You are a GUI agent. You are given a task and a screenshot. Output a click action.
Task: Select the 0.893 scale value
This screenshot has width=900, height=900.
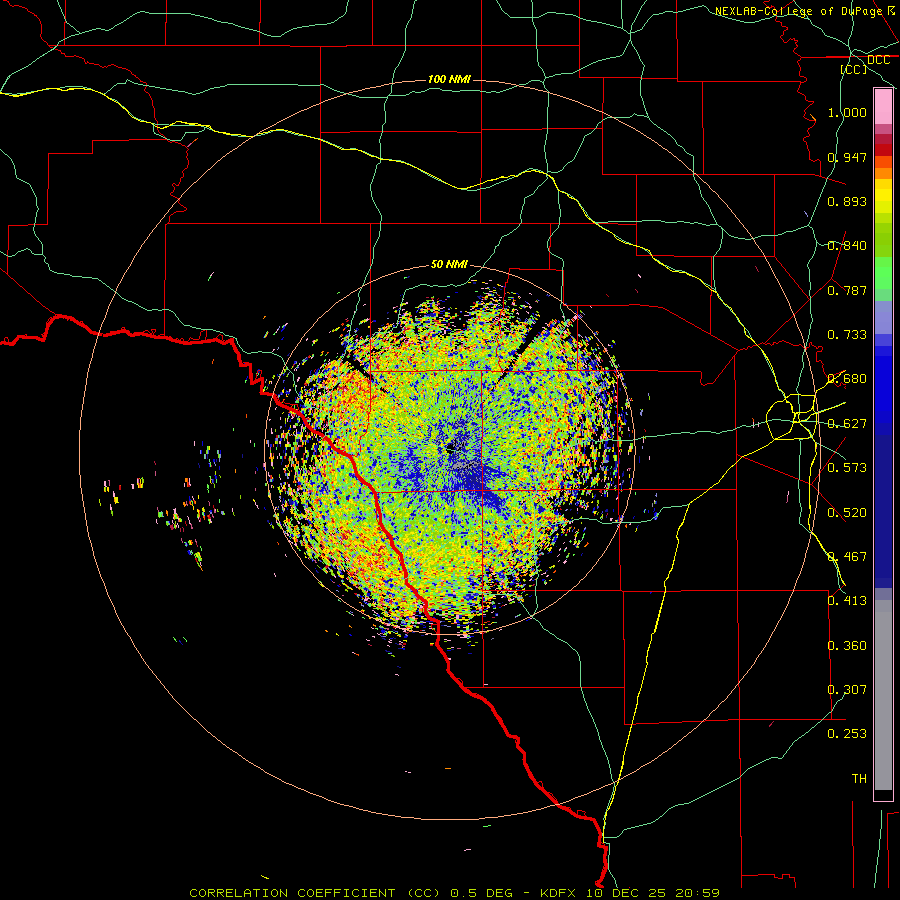(847, 201)
